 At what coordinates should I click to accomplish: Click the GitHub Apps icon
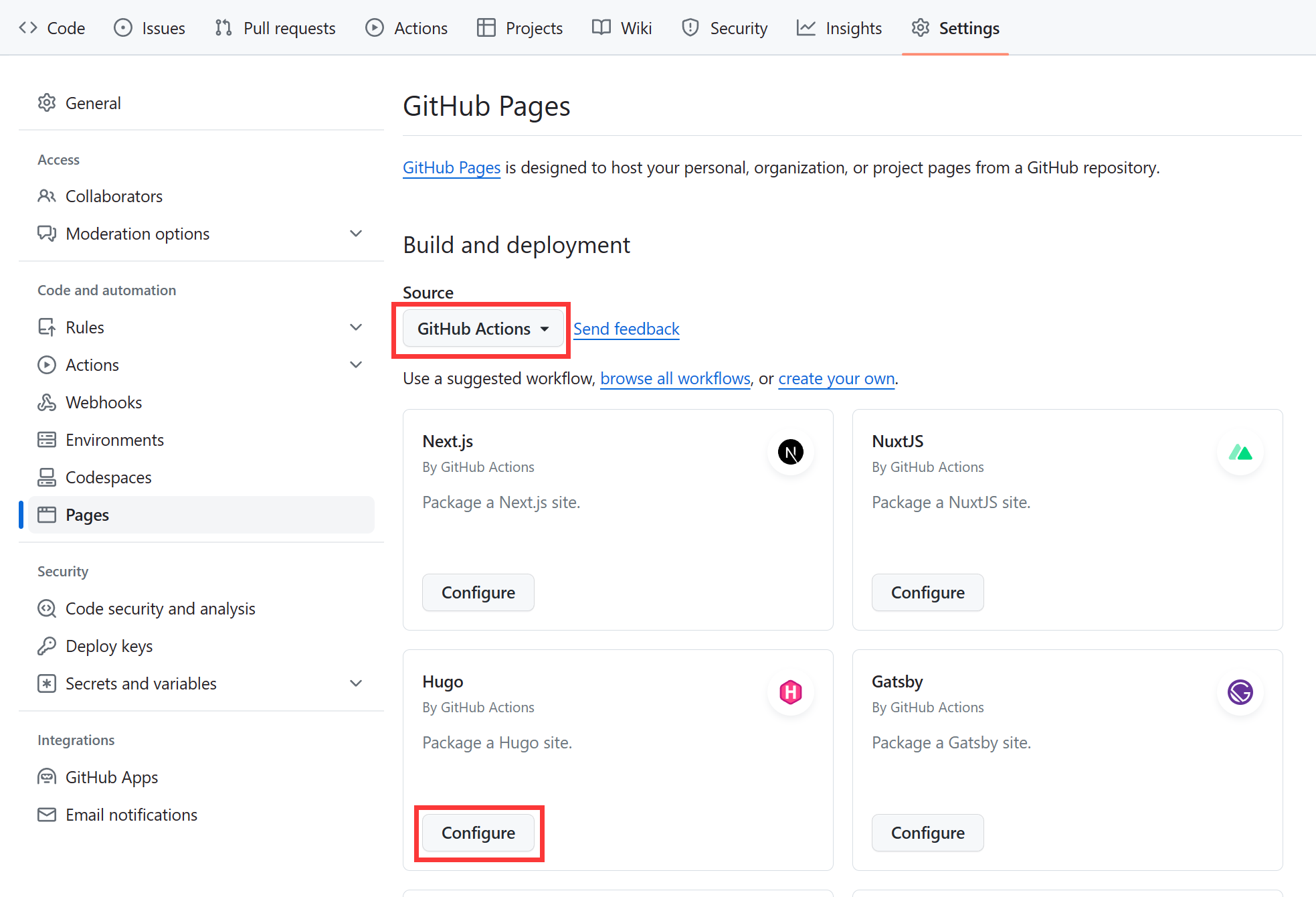47,777
